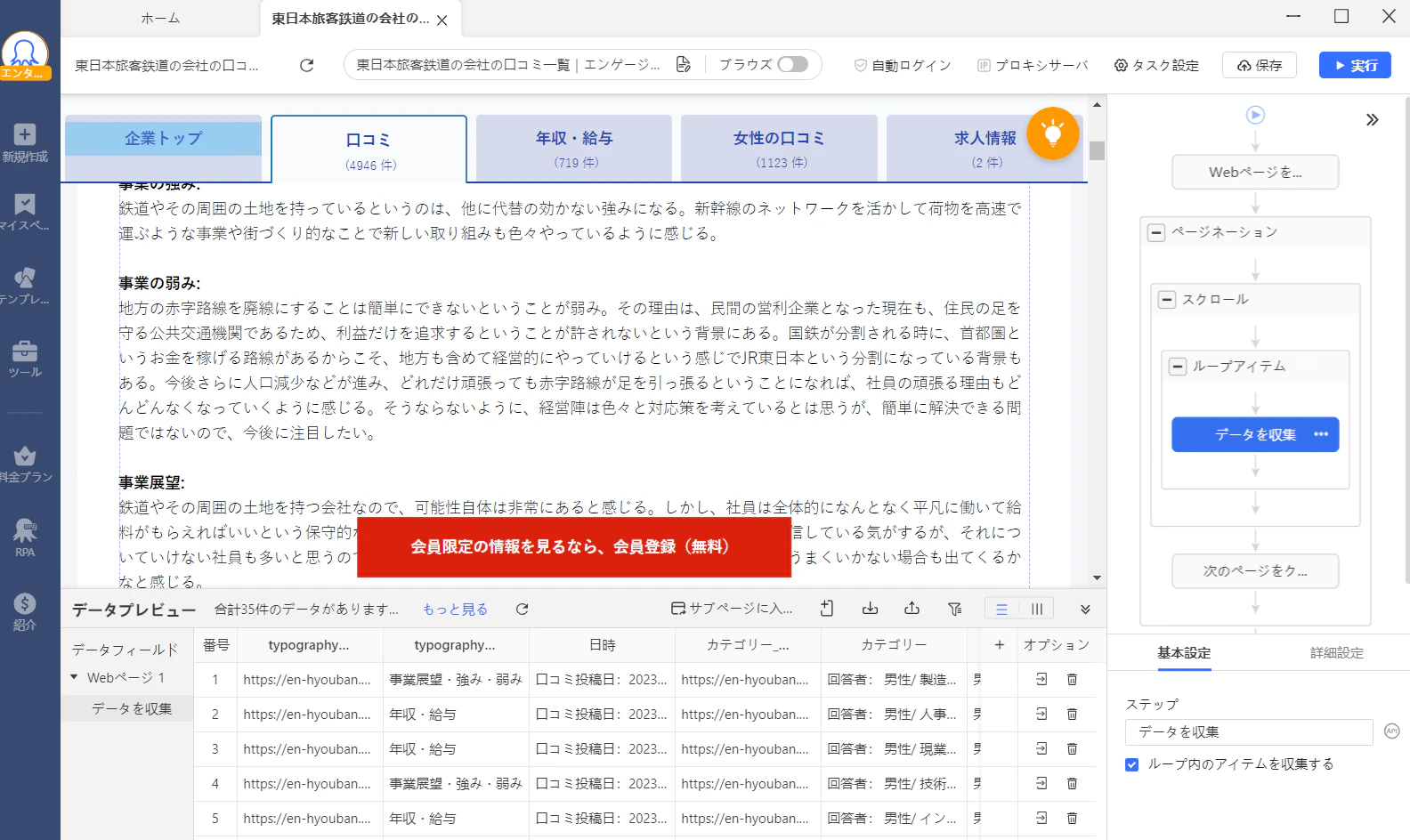
Task: Collapse workflow panel with double chevron
Action: 1373,119
